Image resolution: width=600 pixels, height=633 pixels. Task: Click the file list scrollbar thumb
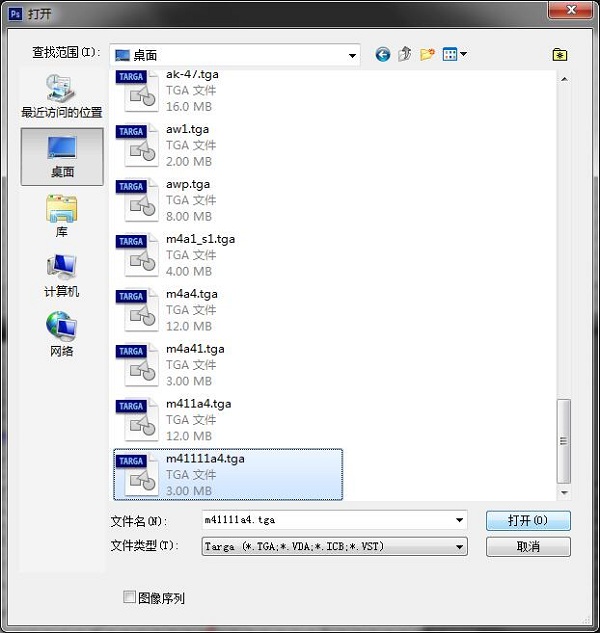point(564,441)
